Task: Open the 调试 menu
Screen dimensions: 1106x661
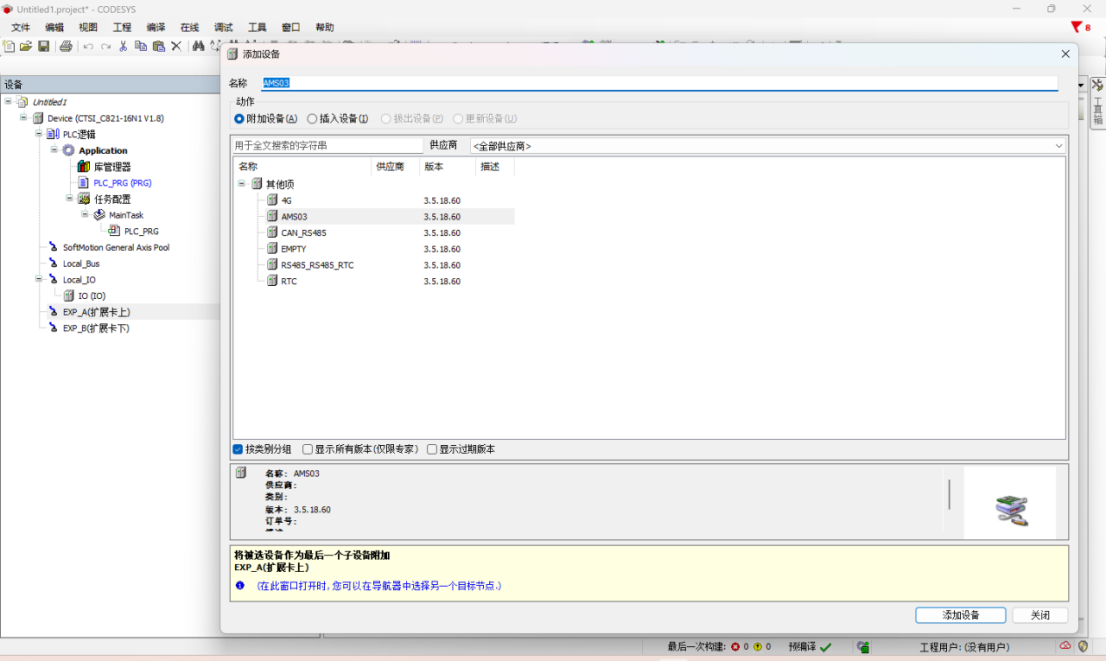Action: coord(224,28)
